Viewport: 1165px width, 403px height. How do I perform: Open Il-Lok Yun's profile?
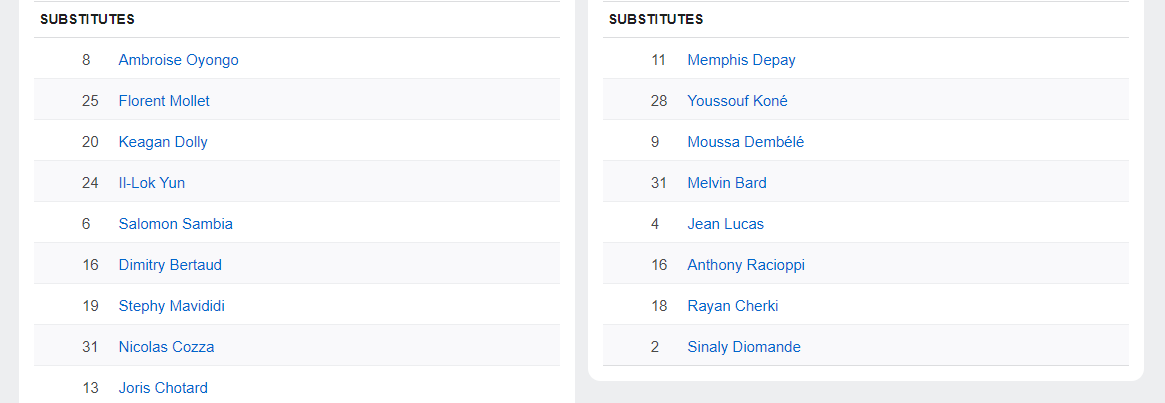click(x=151, y=183)
